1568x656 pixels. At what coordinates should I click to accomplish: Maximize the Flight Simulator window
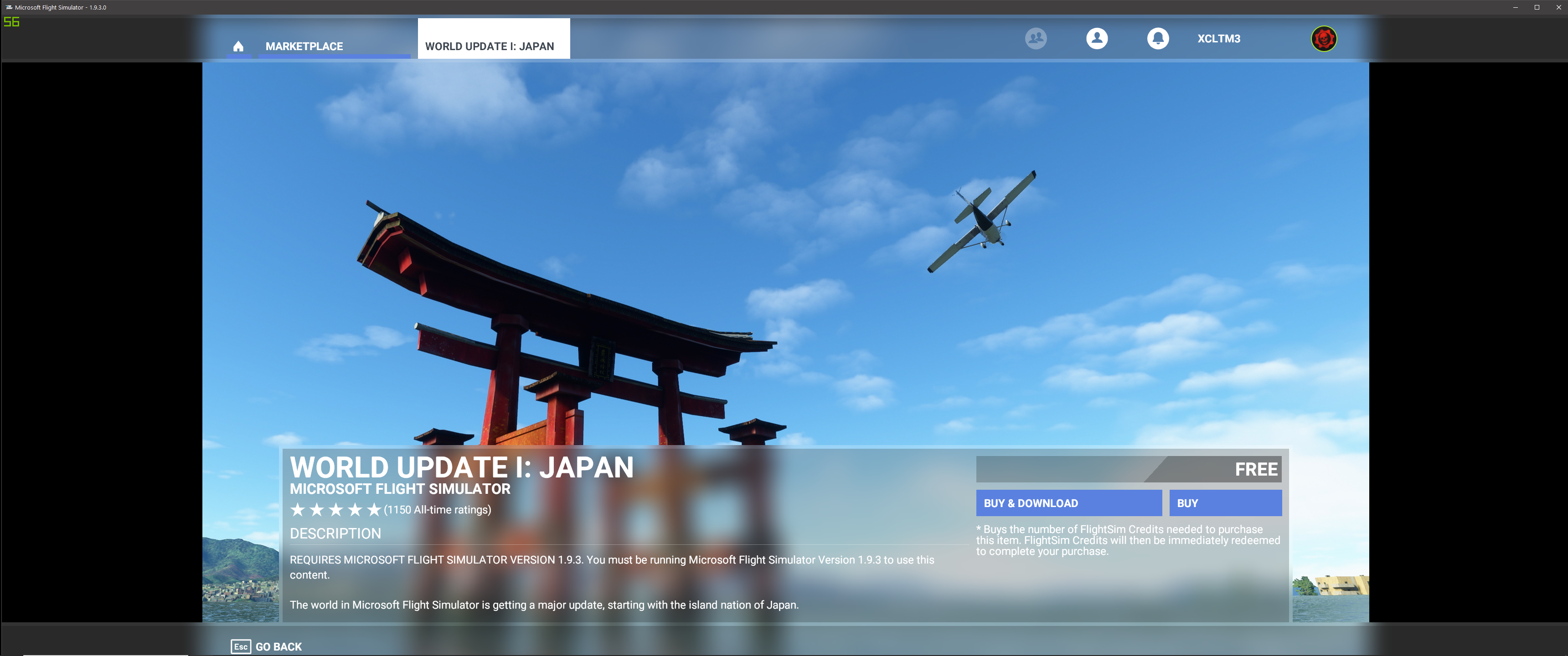pos(1537,7)
